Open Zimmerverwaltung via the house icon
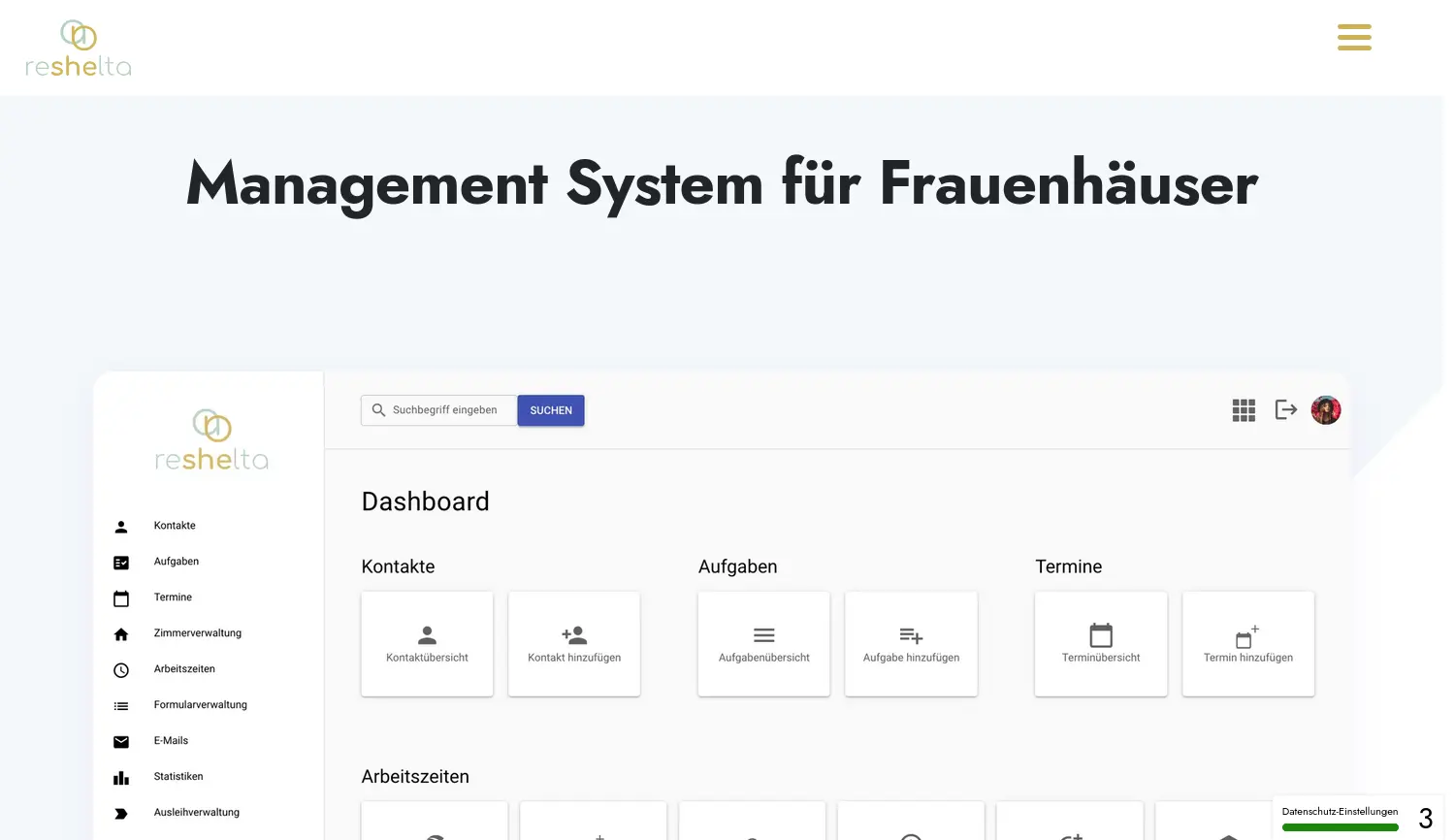Viewport: 1455px width, 840px height. tap(121, 633)
